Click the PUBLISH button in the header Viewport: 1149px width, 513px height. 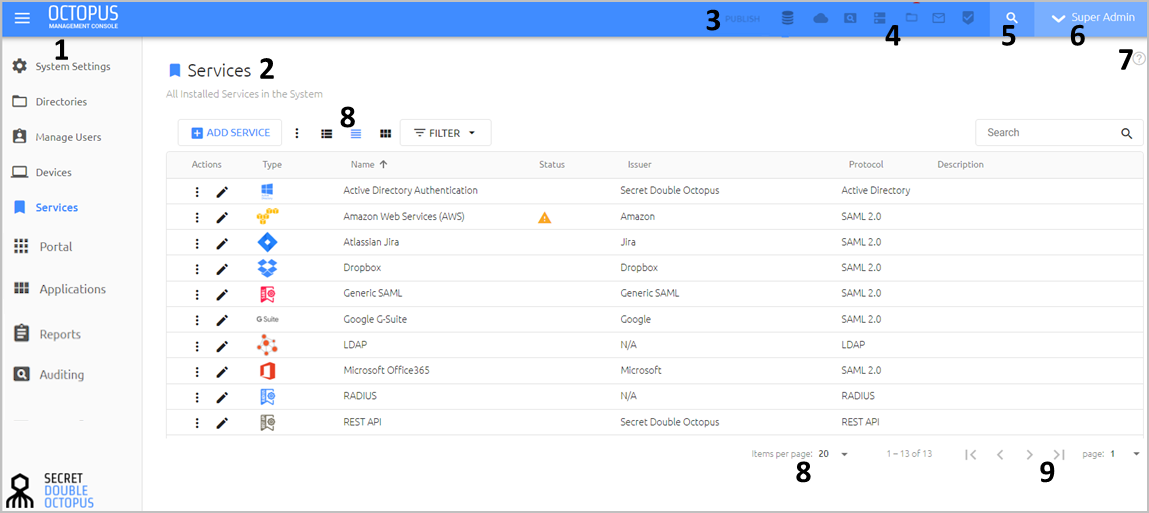742,19
